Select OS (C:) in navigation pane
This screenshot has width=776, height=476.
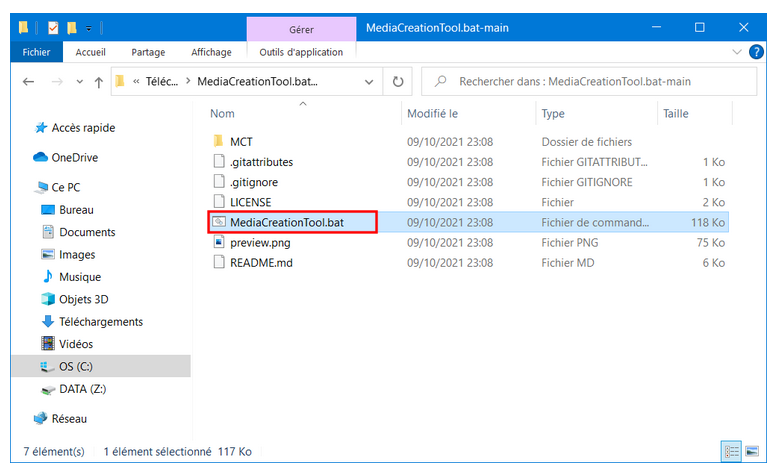76,367
